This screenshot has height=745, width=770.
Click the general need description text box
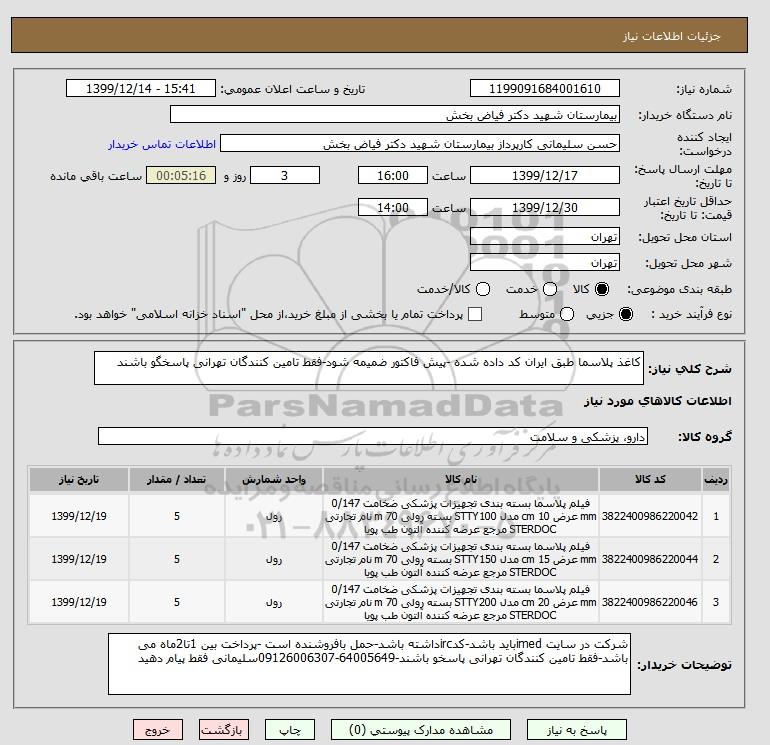(x=369, y=368)
